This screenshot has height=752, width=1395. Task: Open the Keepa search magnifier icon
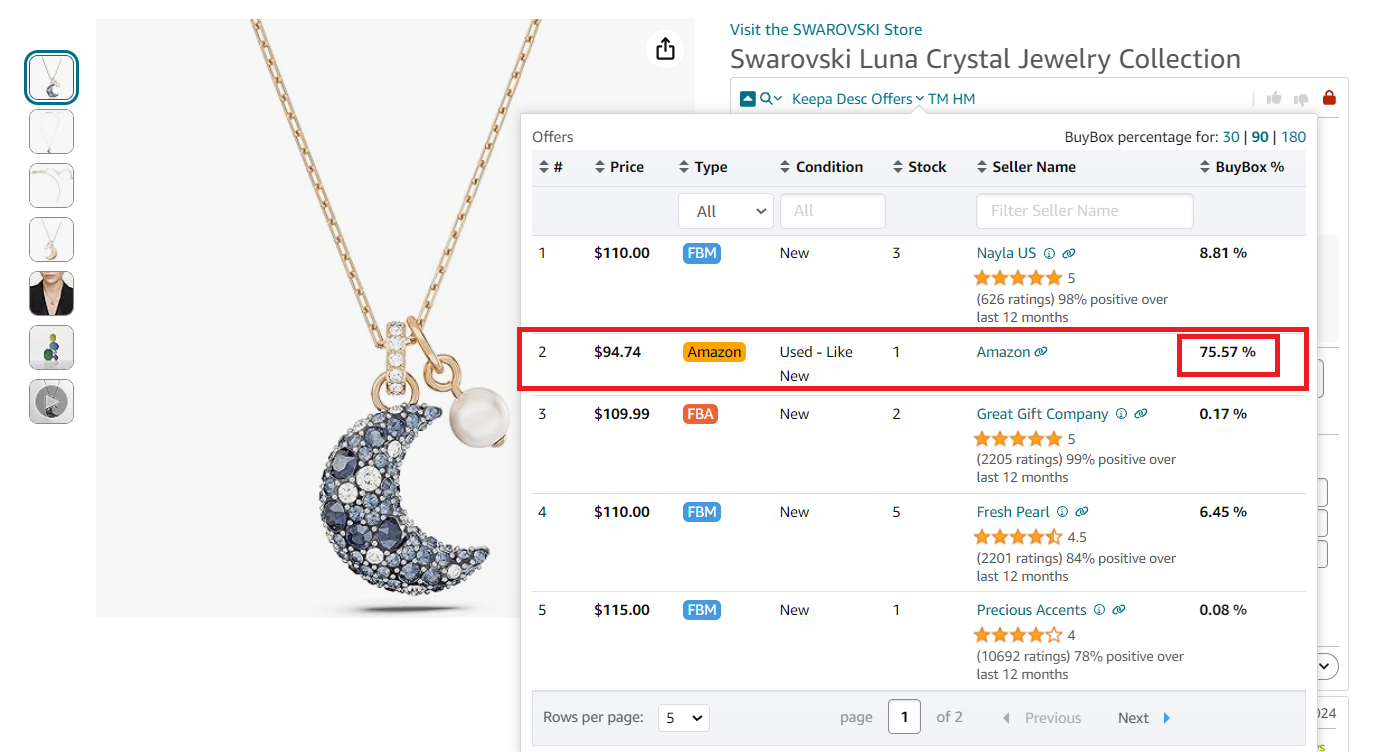tap(766, 98)
